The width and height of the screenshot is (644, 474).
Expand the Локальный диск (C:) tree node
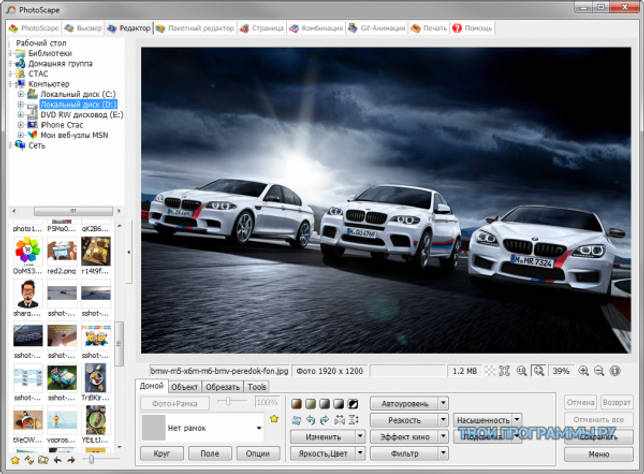click(21, 94)
